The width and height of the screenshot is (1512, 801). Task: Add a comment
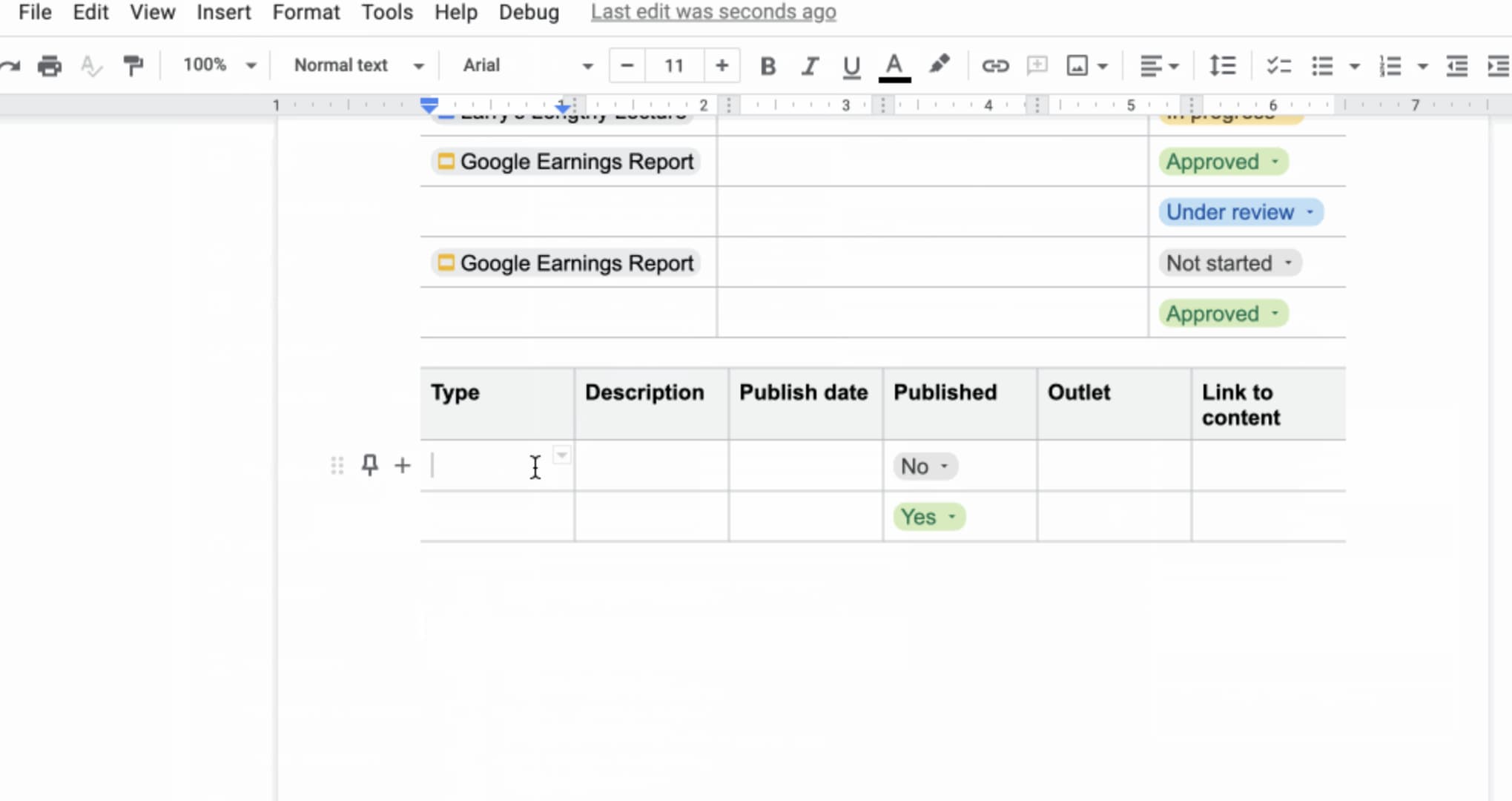click(x=1035, y=65)
